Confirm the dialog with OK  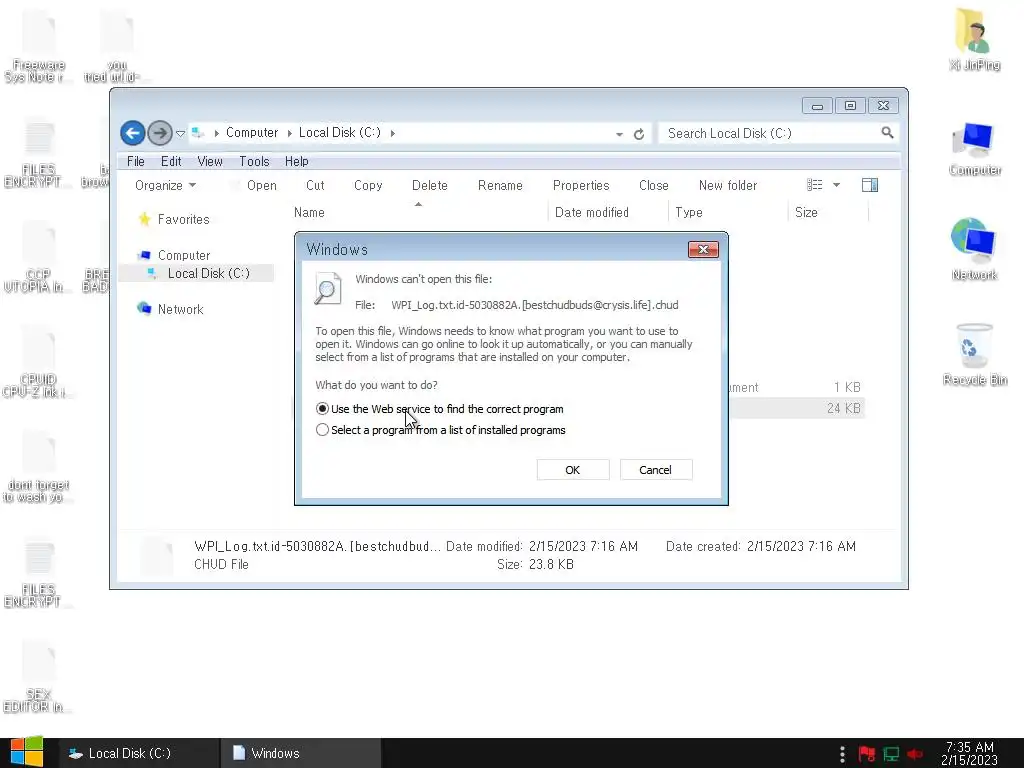[x=573, y=470]
